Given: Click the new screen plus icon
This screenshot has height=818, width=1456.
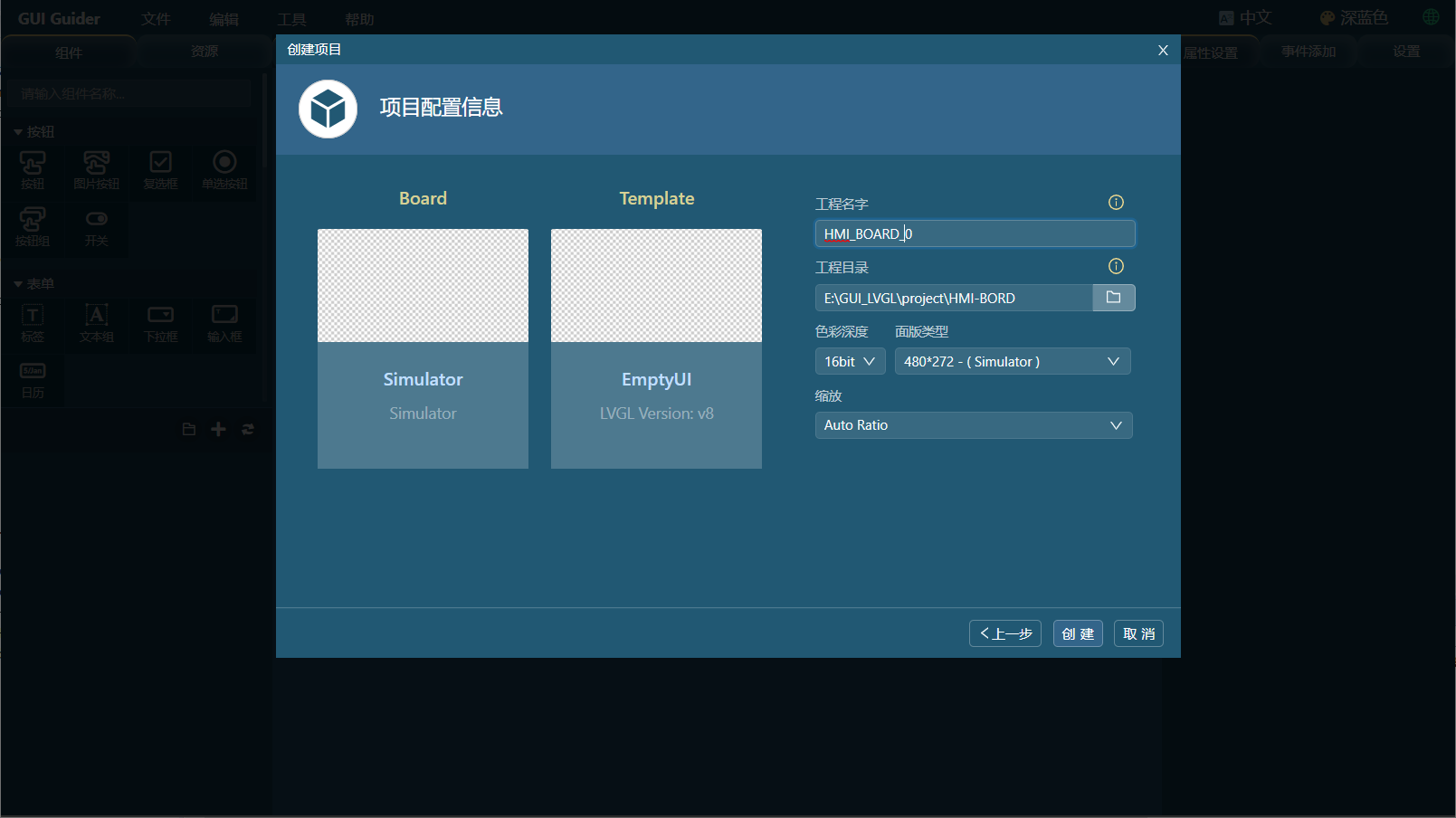Looking at the screenshot, I should coord(217,429).
